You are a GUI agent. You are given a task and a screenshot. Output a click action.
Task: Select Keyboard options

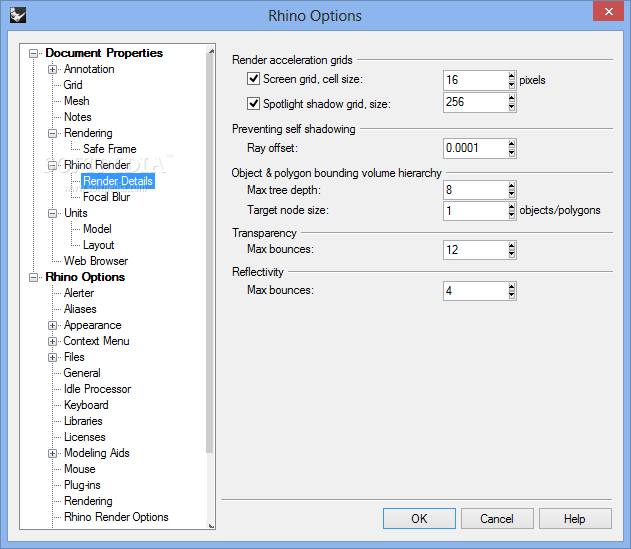pyautogui.click(x=86, y=405)
